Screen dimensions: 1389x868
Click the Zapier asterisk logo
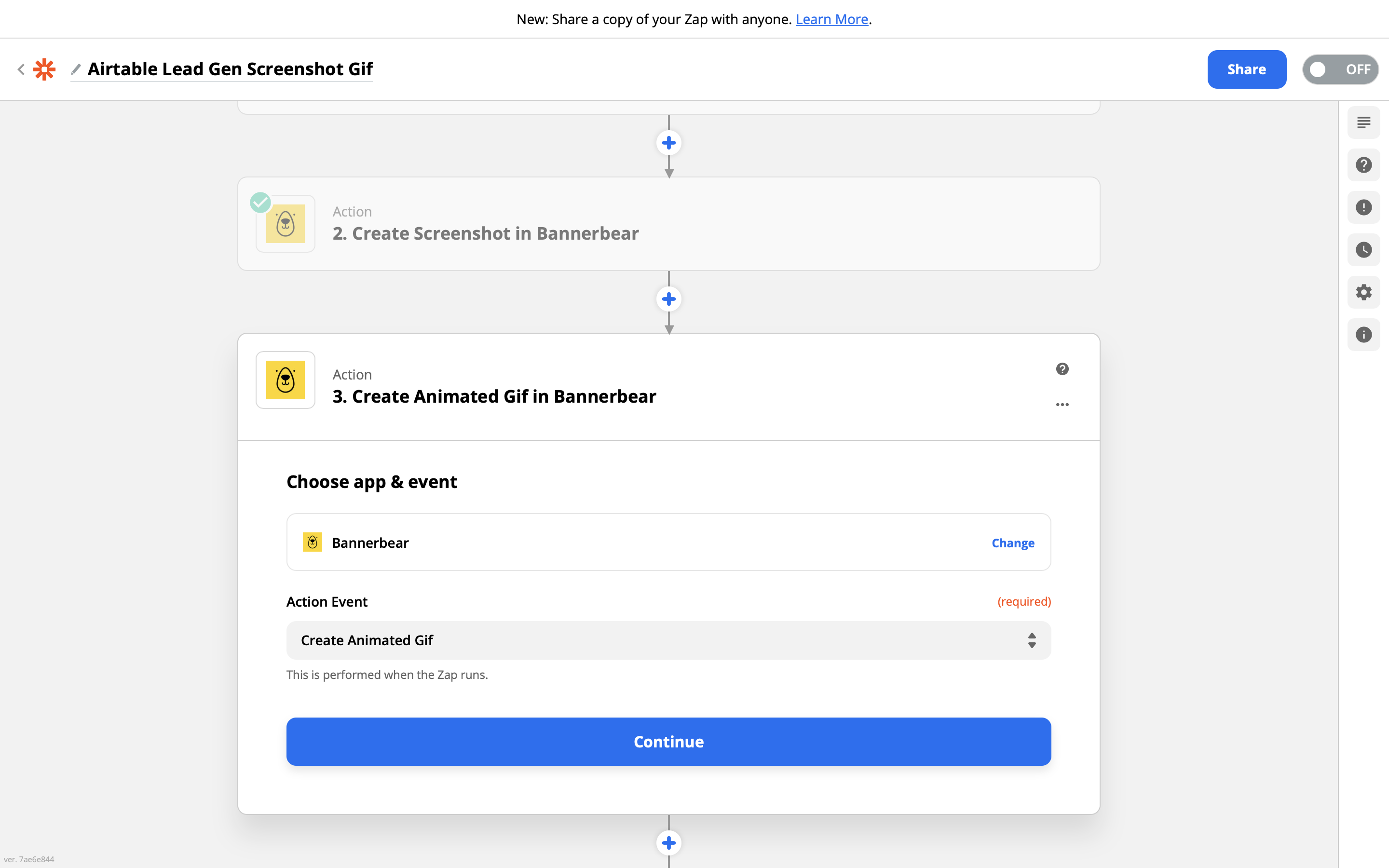pyautogui.click(x=44, y=69)
